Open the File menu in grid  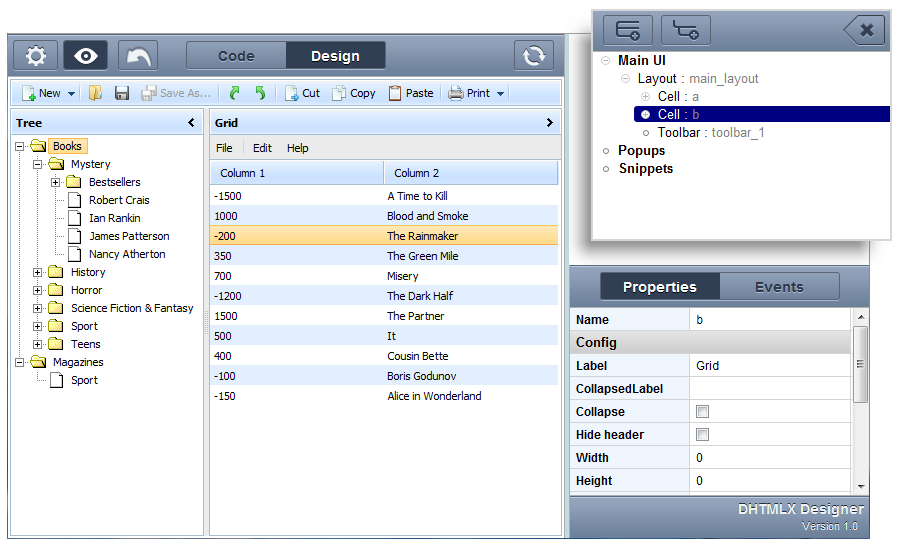coord(224,148)
